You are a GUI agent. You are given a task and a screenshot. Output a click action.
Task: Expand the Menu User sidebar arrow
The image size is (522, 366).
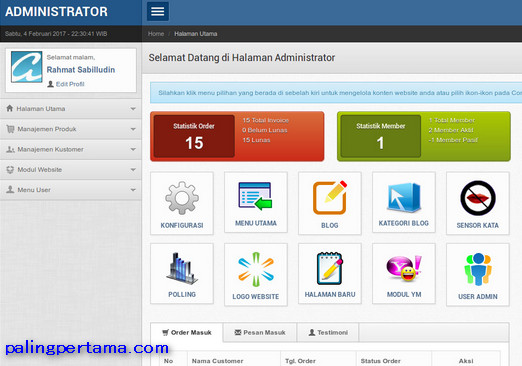tap(133, 190)
